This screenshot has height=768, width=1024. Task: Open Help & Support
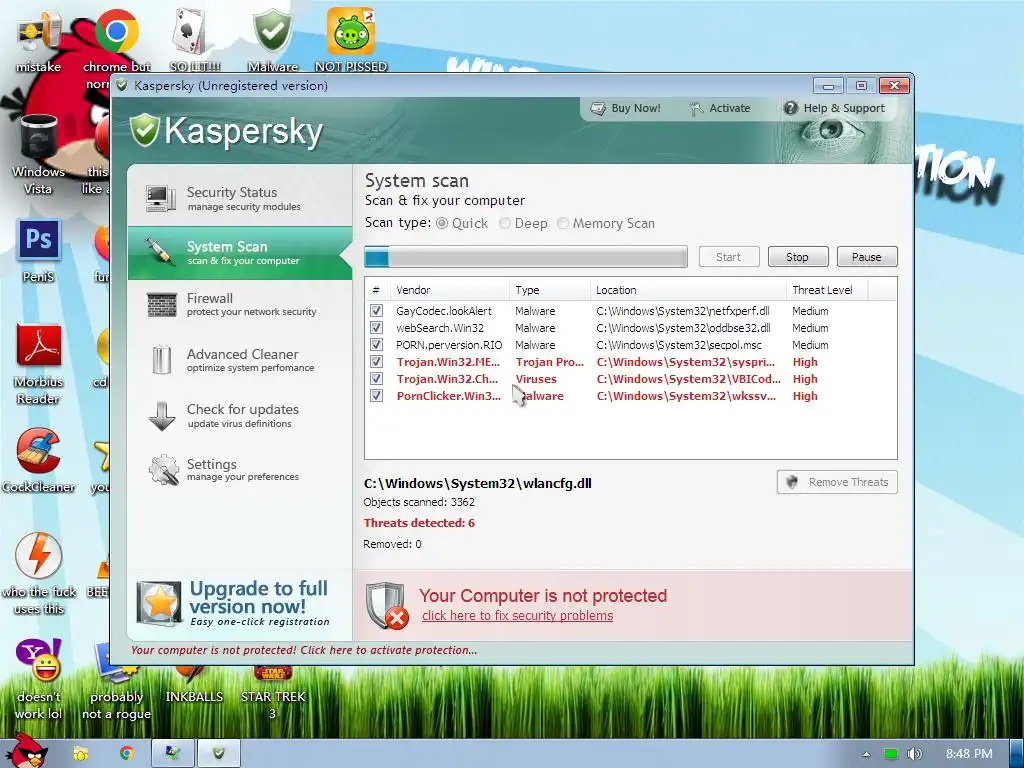click(x=835, y=108)
